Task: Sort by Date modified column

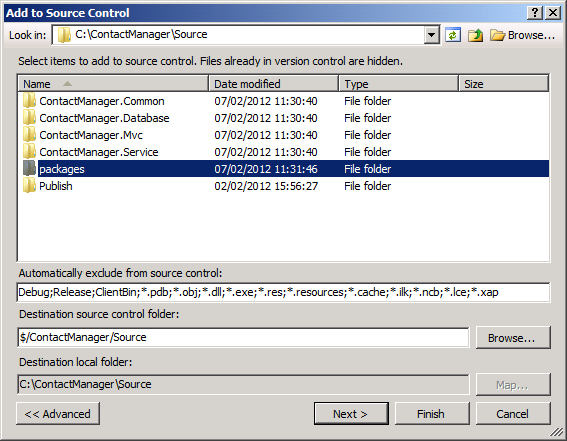Action: (274, 84)
